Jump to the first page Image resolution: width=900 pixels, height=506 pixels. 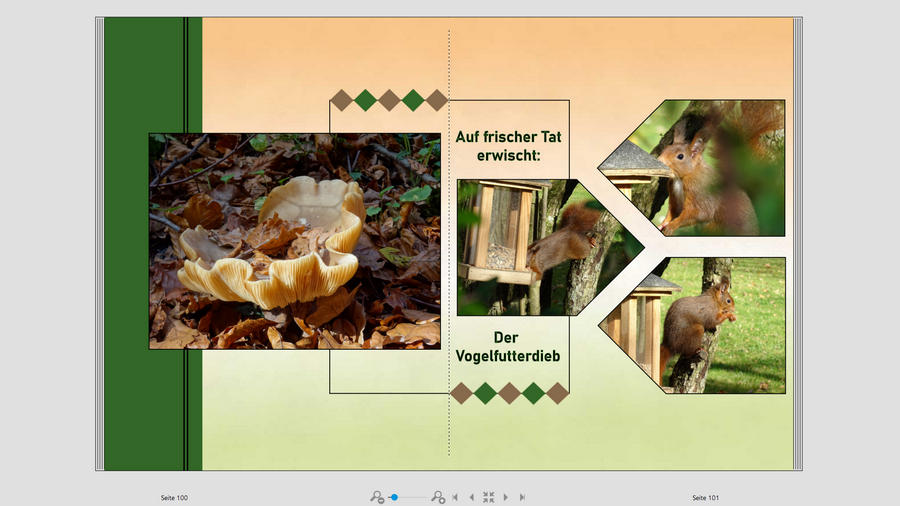pyautogui.click(x=455, y=497)
